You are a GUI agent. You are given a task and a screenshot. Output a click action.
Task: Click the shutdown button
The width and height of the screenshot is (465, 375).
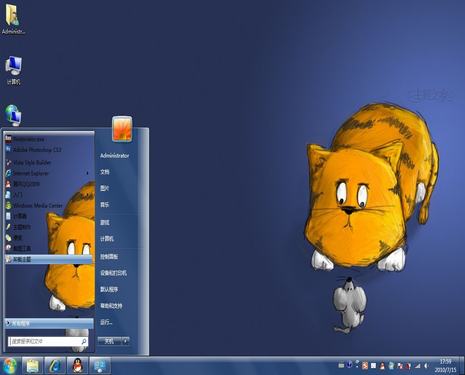(x=109, y=341)
